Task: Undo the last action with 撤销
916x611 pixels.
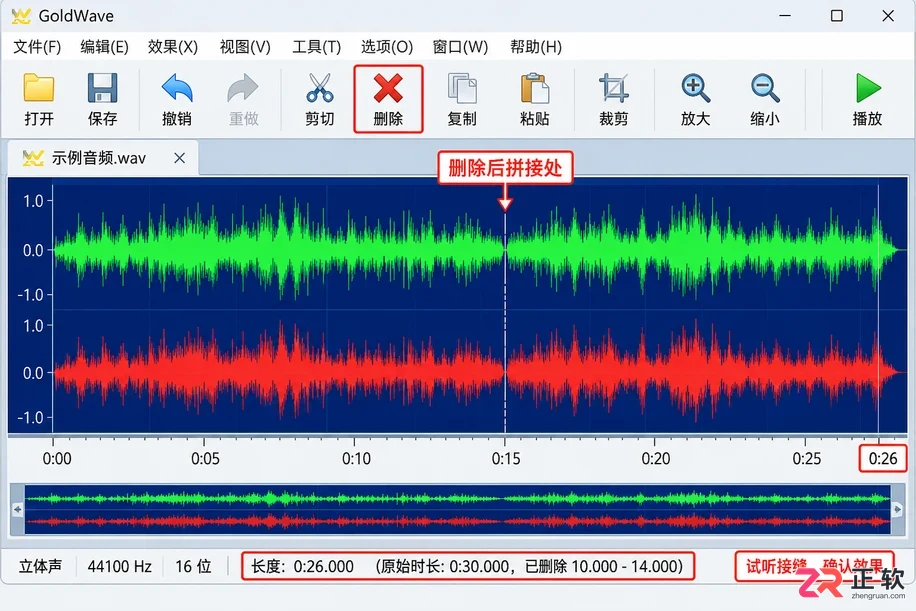Action: (176, 99)
